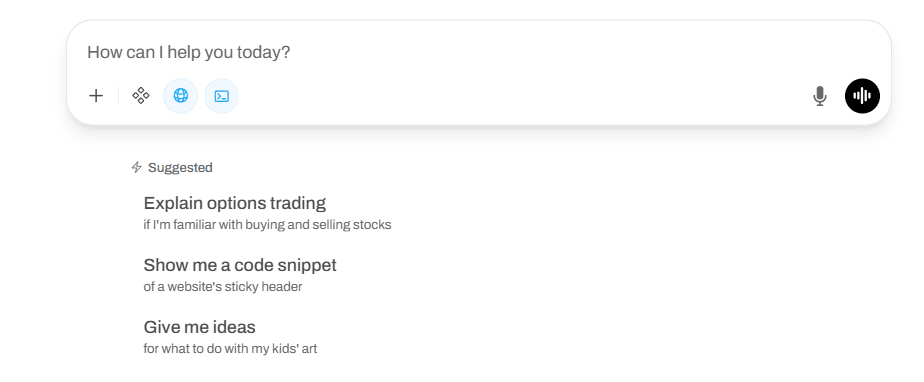Screen dimensions: 924x382
Task: Click the lightning bolt icon beside Suggested
Action: pos(137,167)
